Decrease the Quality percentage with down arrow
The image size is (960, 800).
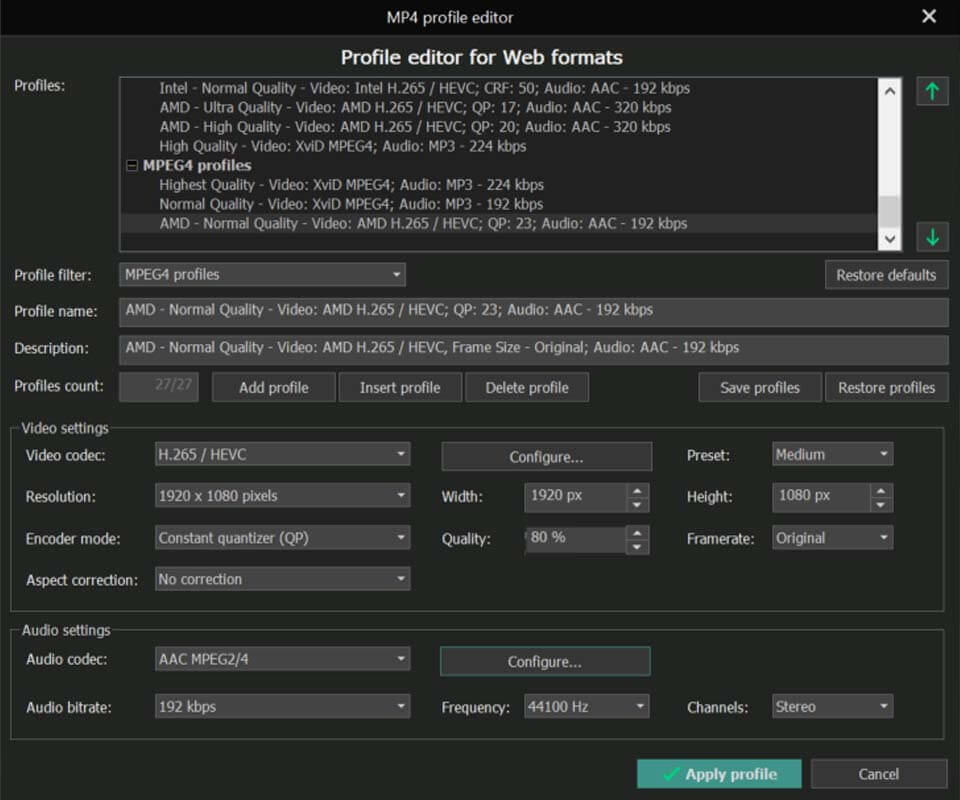(637, 547)
